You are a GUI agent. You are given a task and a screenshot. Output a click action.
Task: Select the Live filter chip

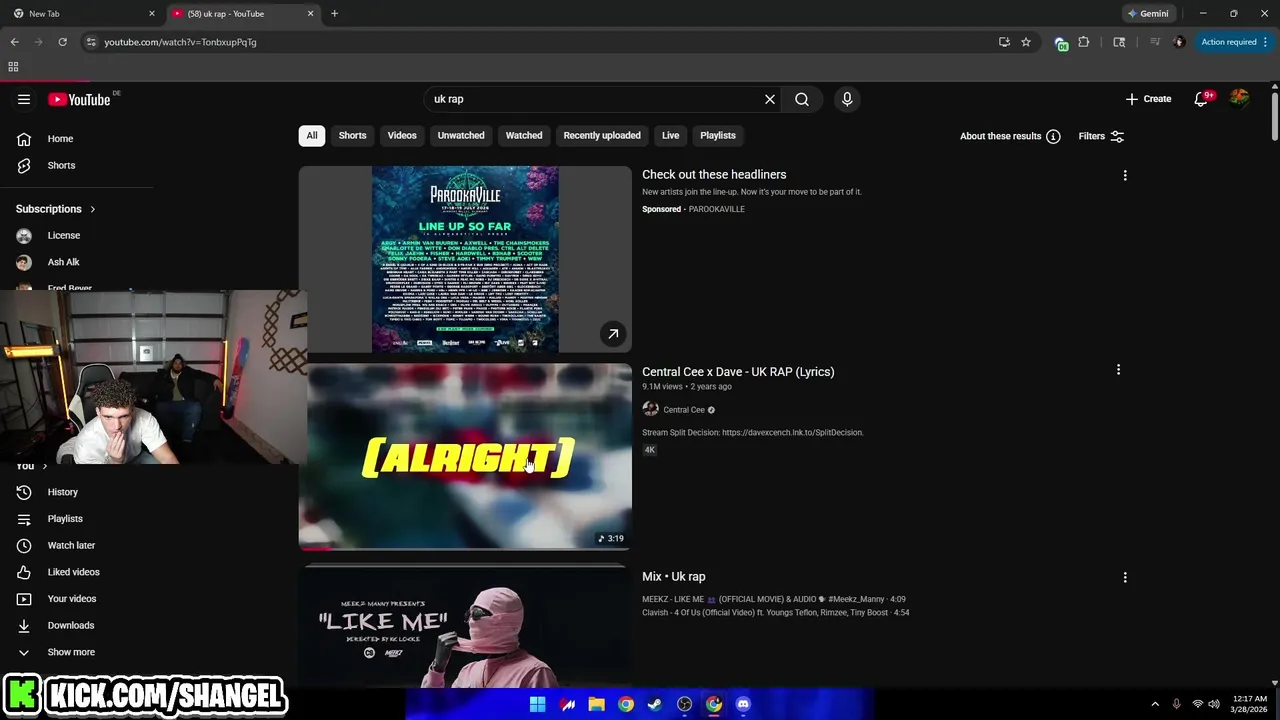click(670, 135)
